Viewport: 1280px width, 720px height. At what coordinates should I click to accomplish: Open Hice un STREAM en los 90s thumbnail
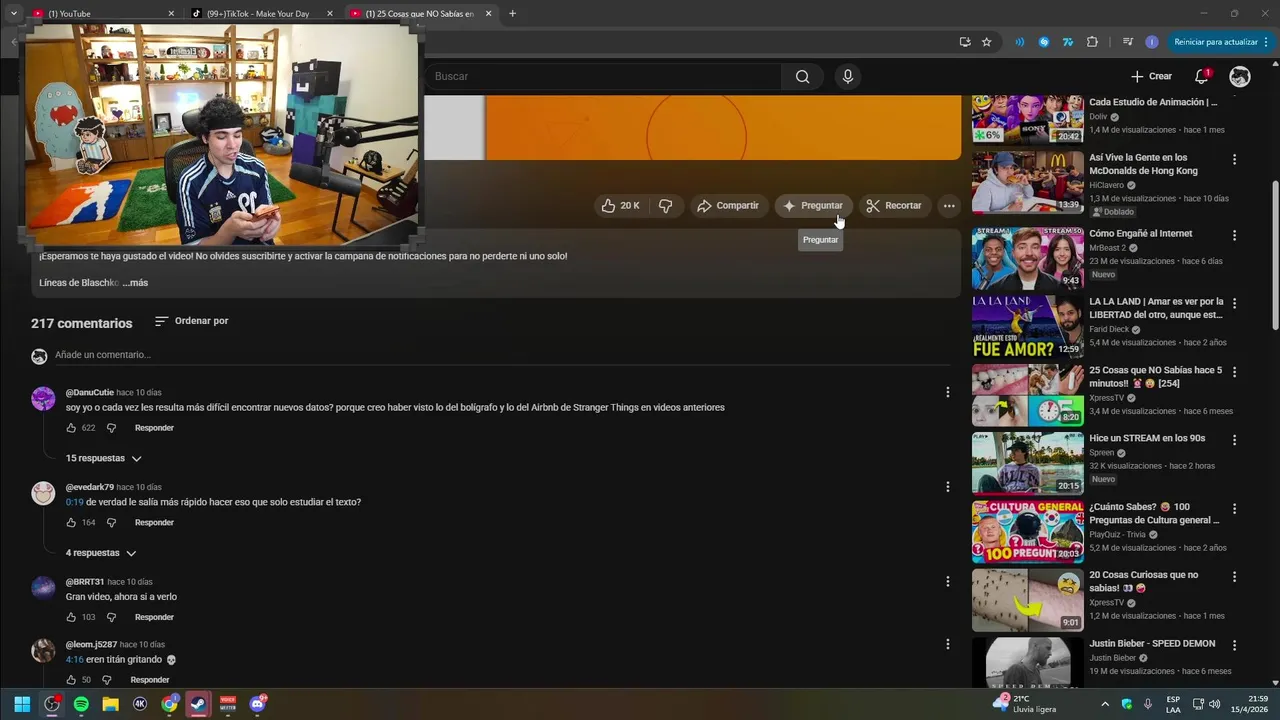click(x=1027, y=464)
